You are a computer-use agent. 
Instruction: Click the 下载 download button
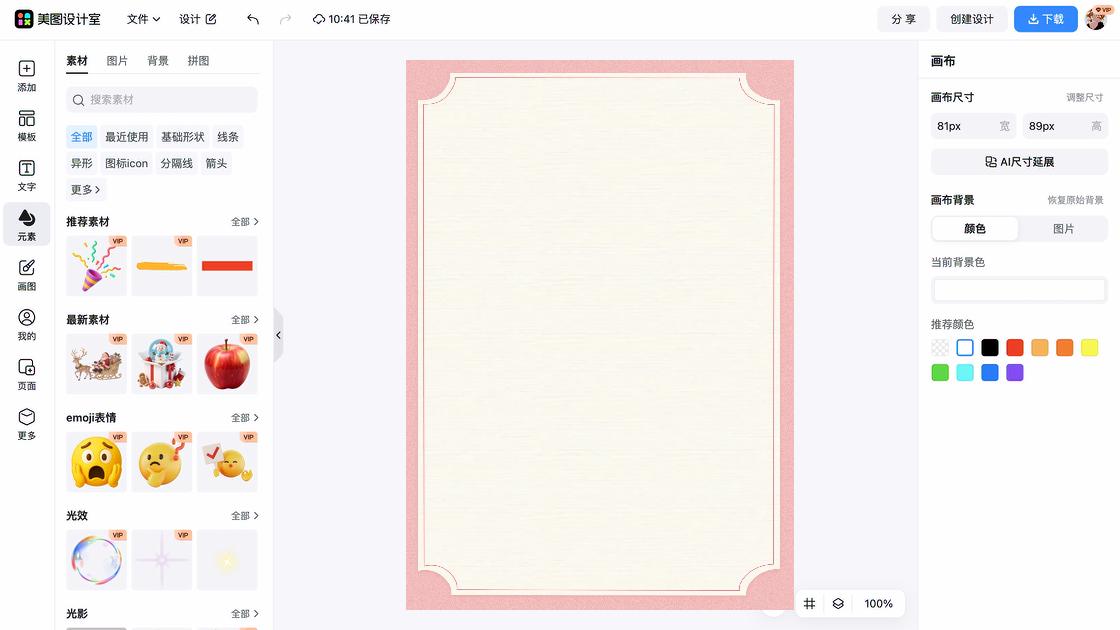coord(1045,18)
